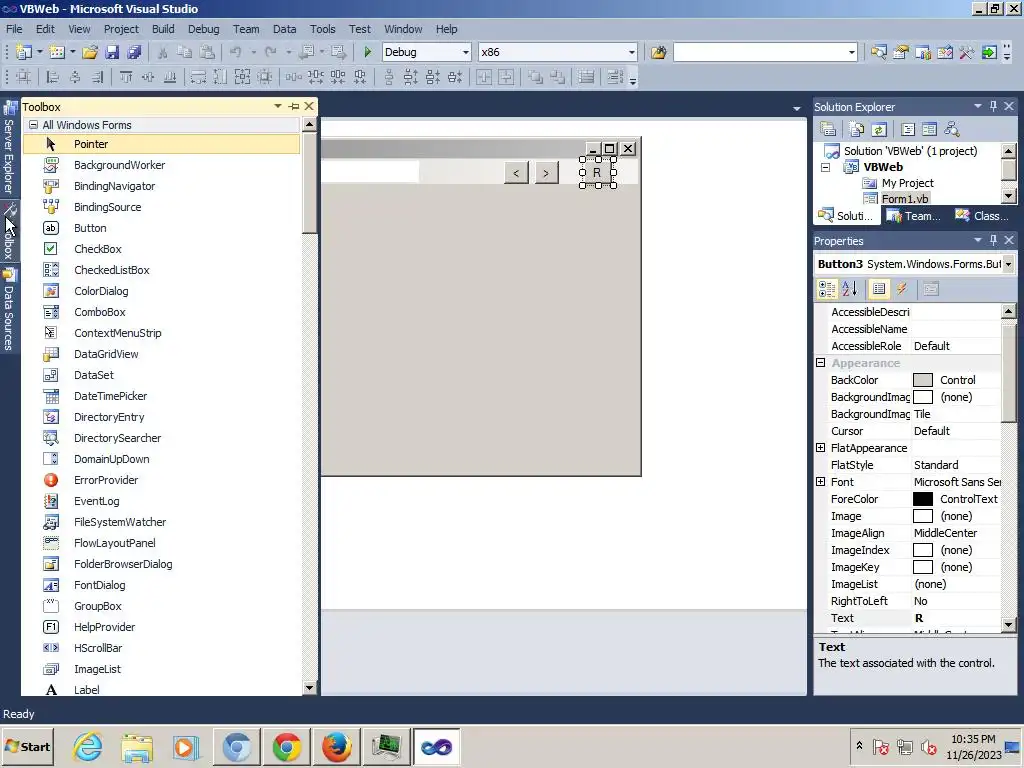The image size is (1024, 768).
Task: Click the ForeColor ControlText black swatch
Action: 922,499
